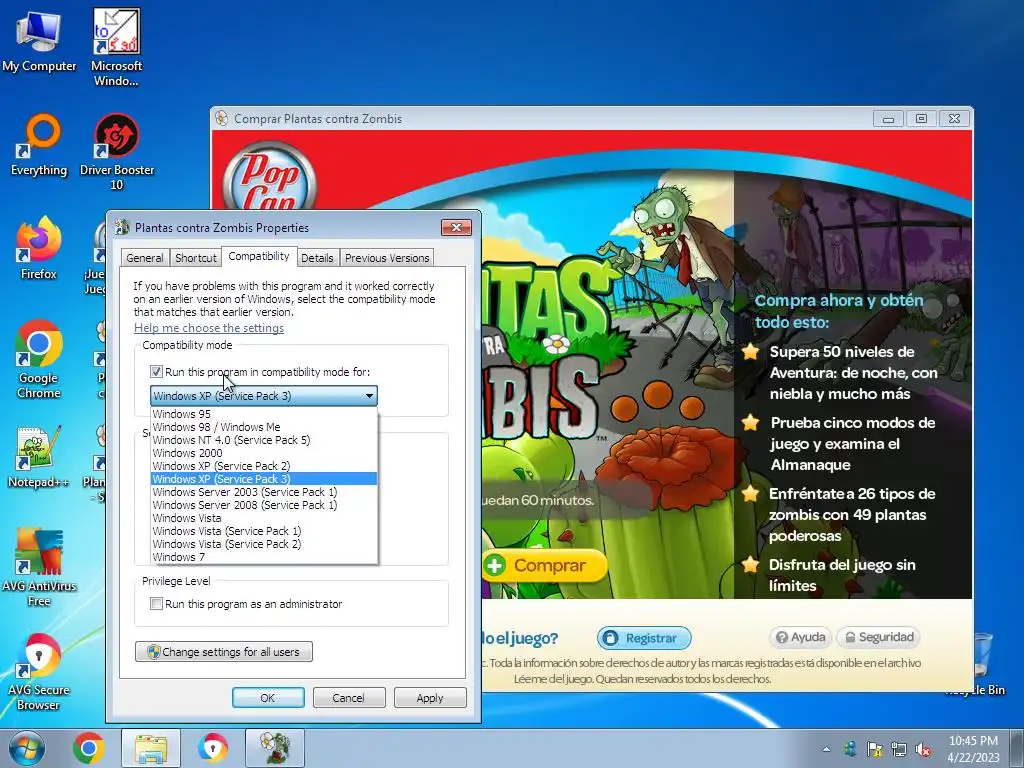This screenshot has width=1024, height=768.
Task: Collapse the compatibility mode dropdown arrow
Action: click(370, 396)
